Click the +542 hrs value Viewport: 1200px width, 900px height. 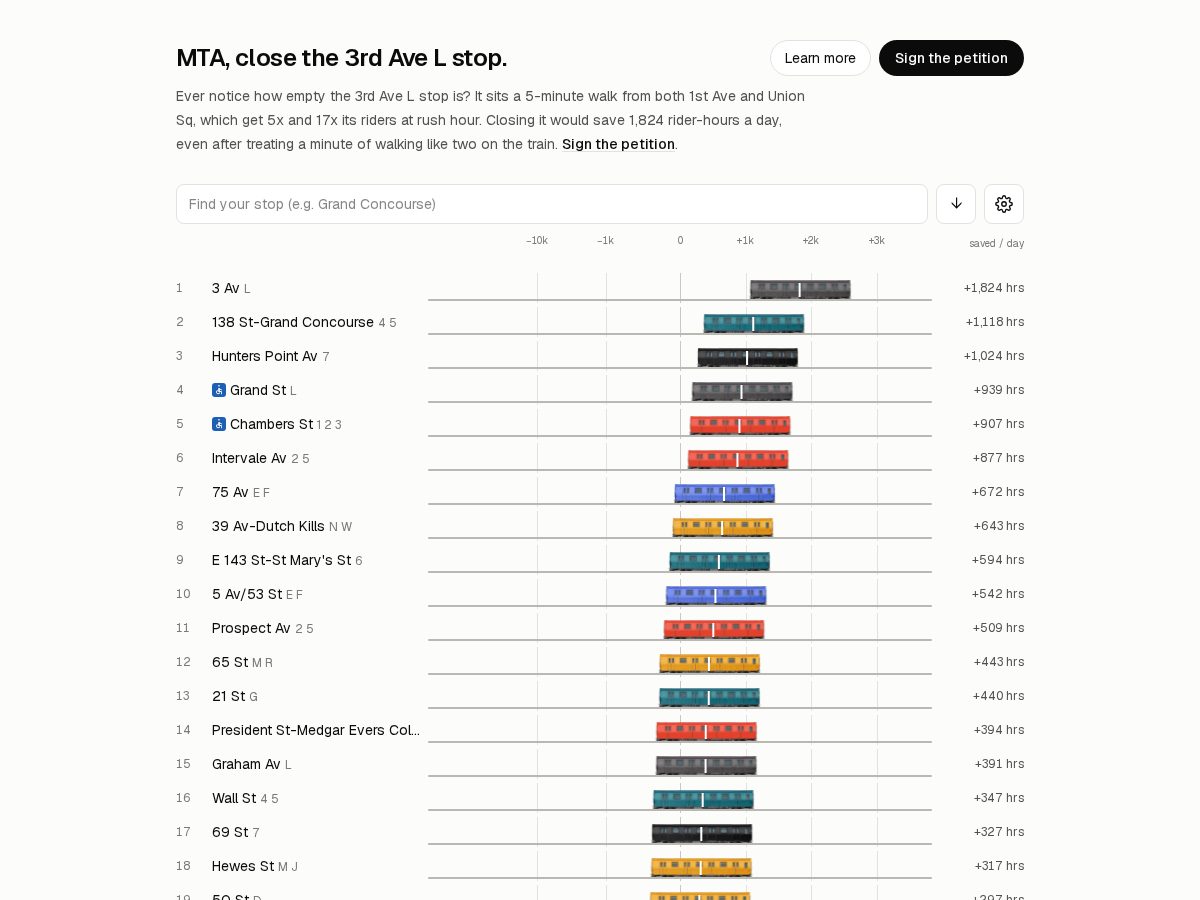tap(998, 594)
